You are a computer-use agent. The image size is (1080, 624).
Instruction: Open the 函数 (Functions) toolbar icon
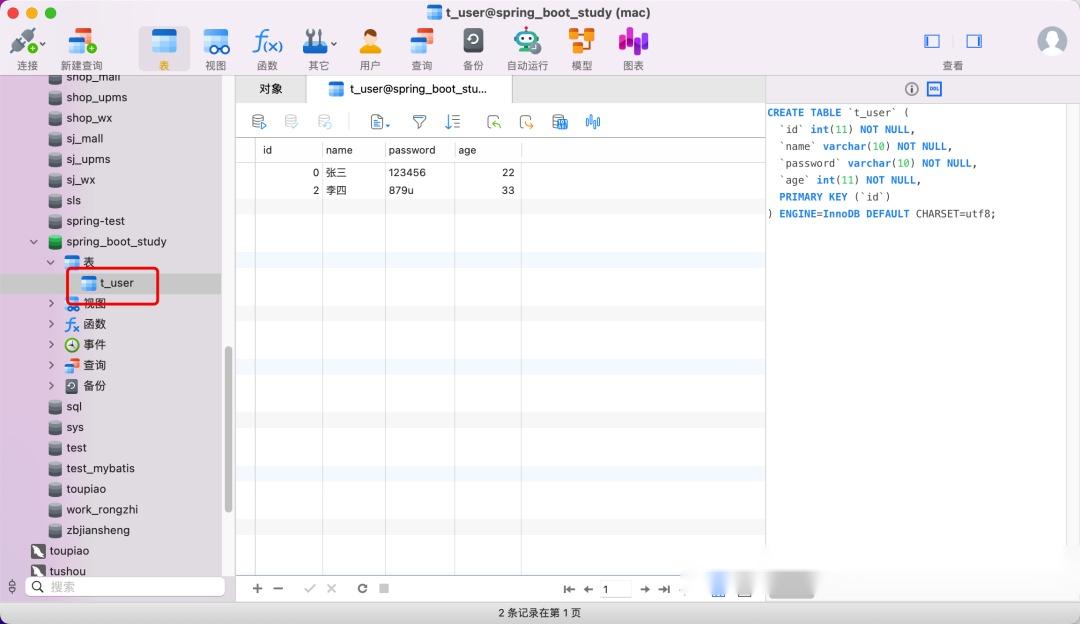267,45
